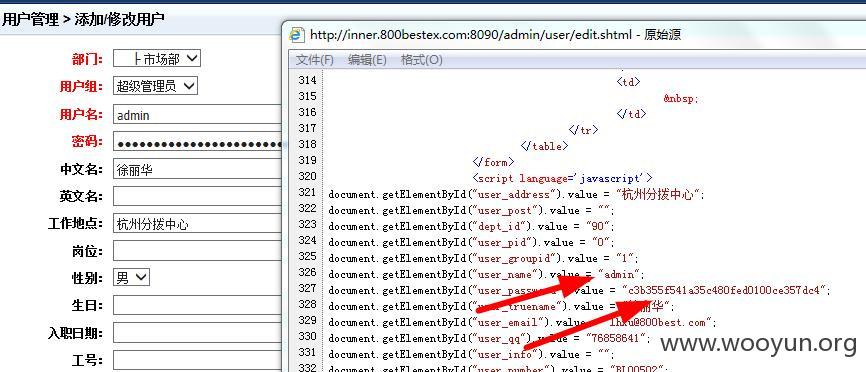The width and height of the screenshot is (866, 372).
Task: Click the user_email value at 800best.com
Action: point(659,322)
